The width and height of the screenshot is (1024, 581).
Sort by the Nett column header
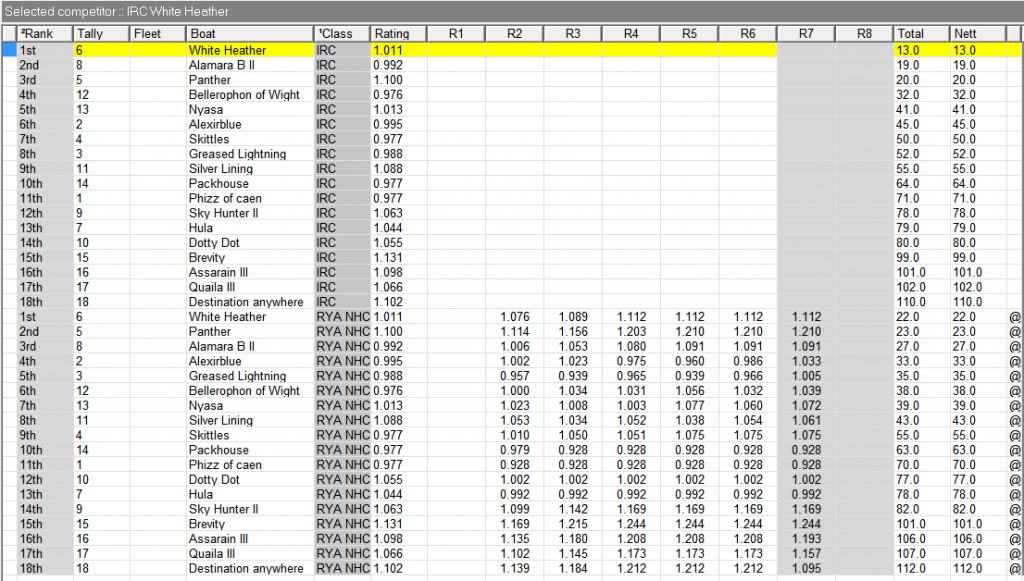point(977,34)
